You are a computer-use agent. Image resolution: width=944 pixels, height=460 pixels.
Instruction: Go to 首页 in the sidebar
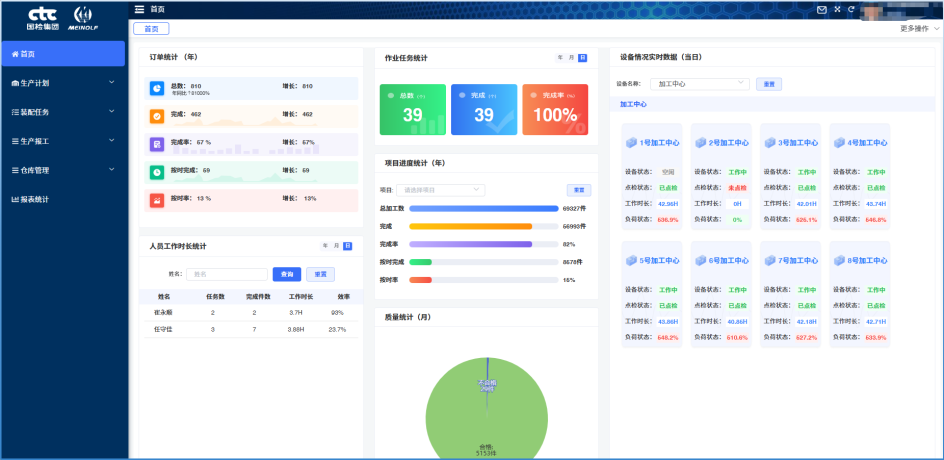click(x=63, y=54)
